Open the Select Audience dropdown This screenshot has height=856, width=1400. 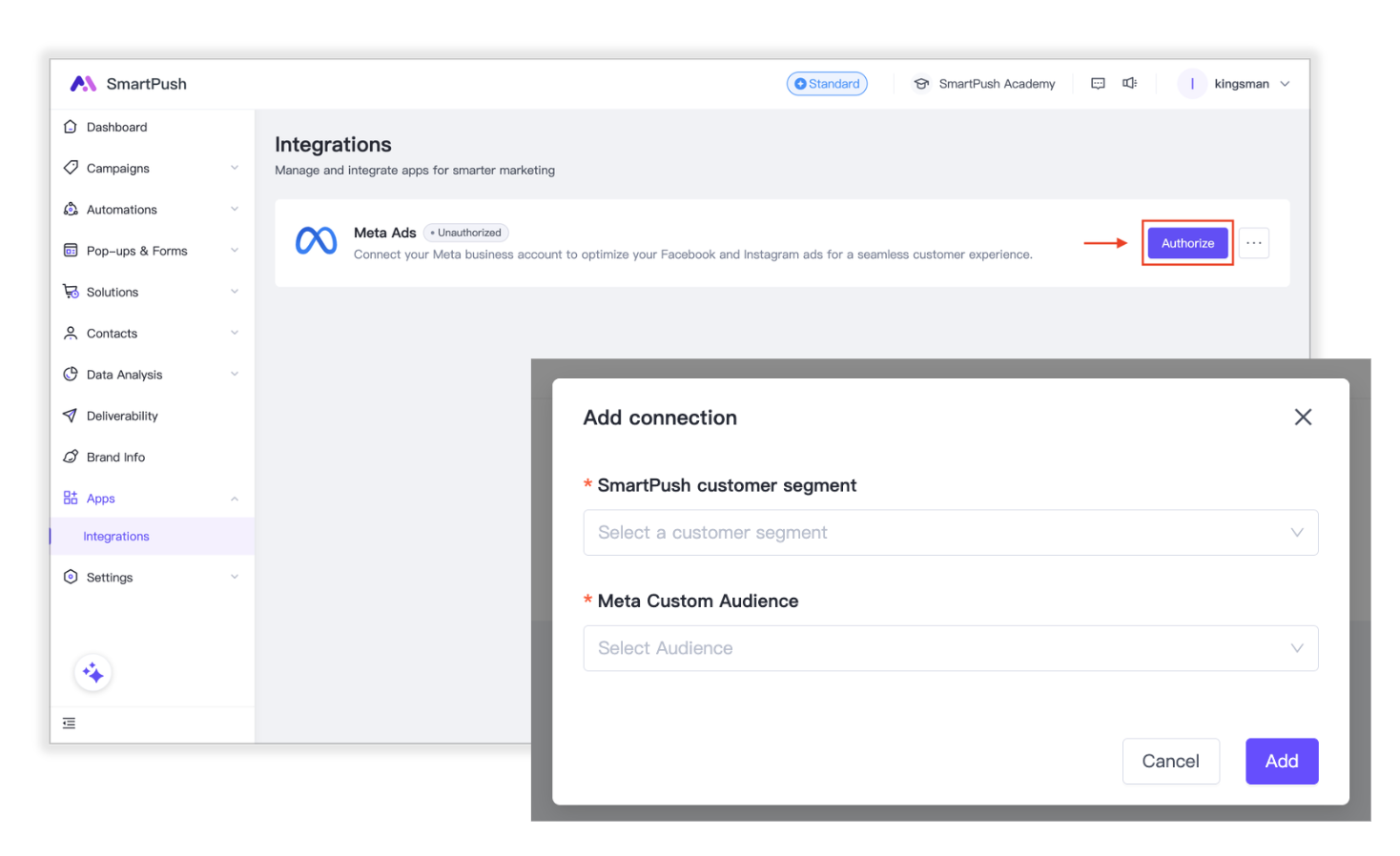tap(951, 648)
